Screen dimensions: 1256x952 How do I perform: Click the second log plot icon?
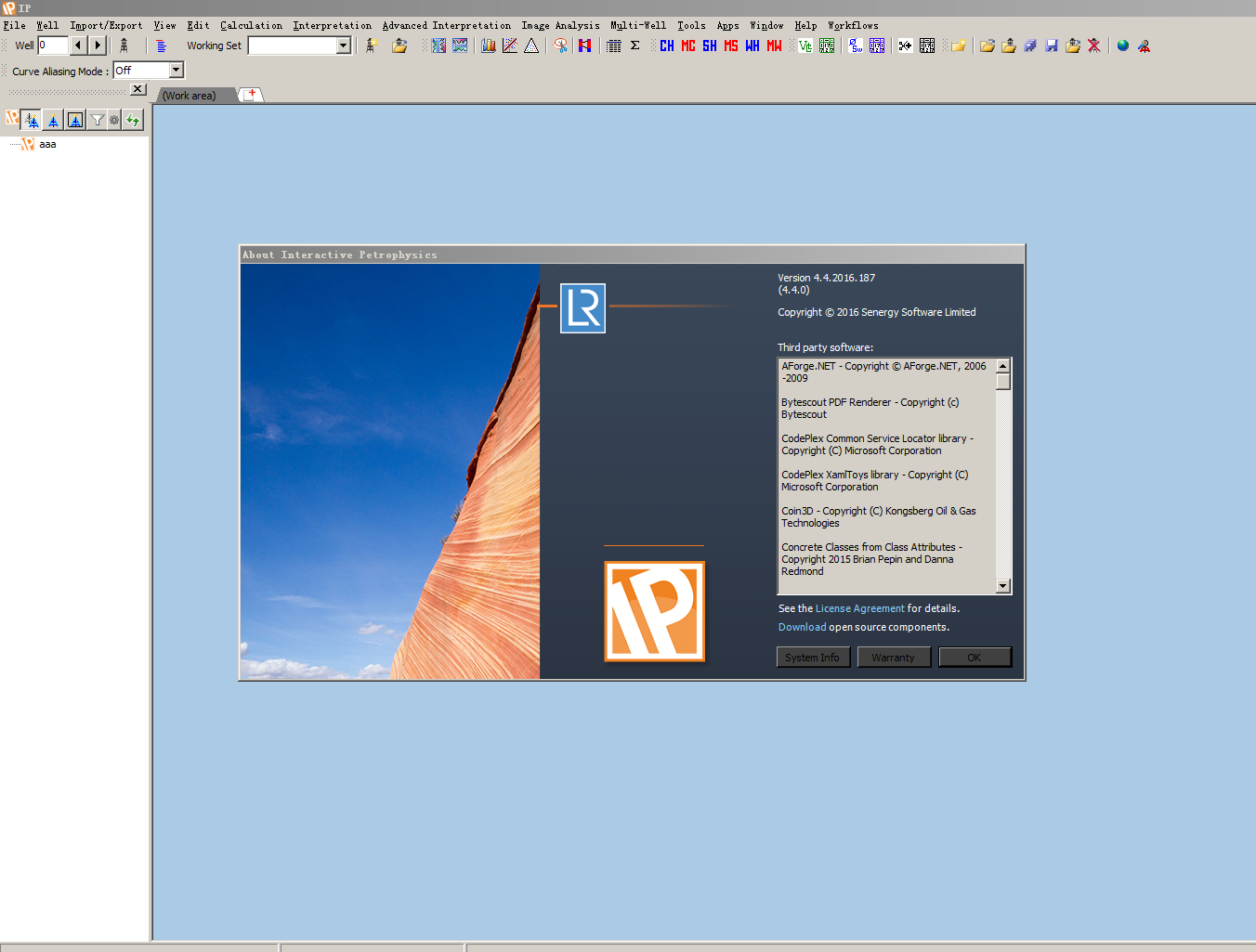click(460, 46)
